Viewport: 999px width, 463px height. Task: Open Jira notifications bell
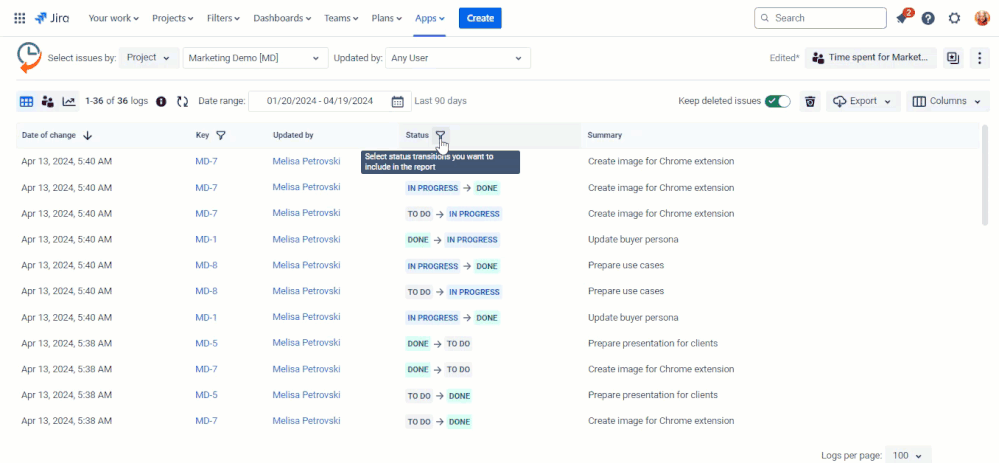tap(902, 18)
